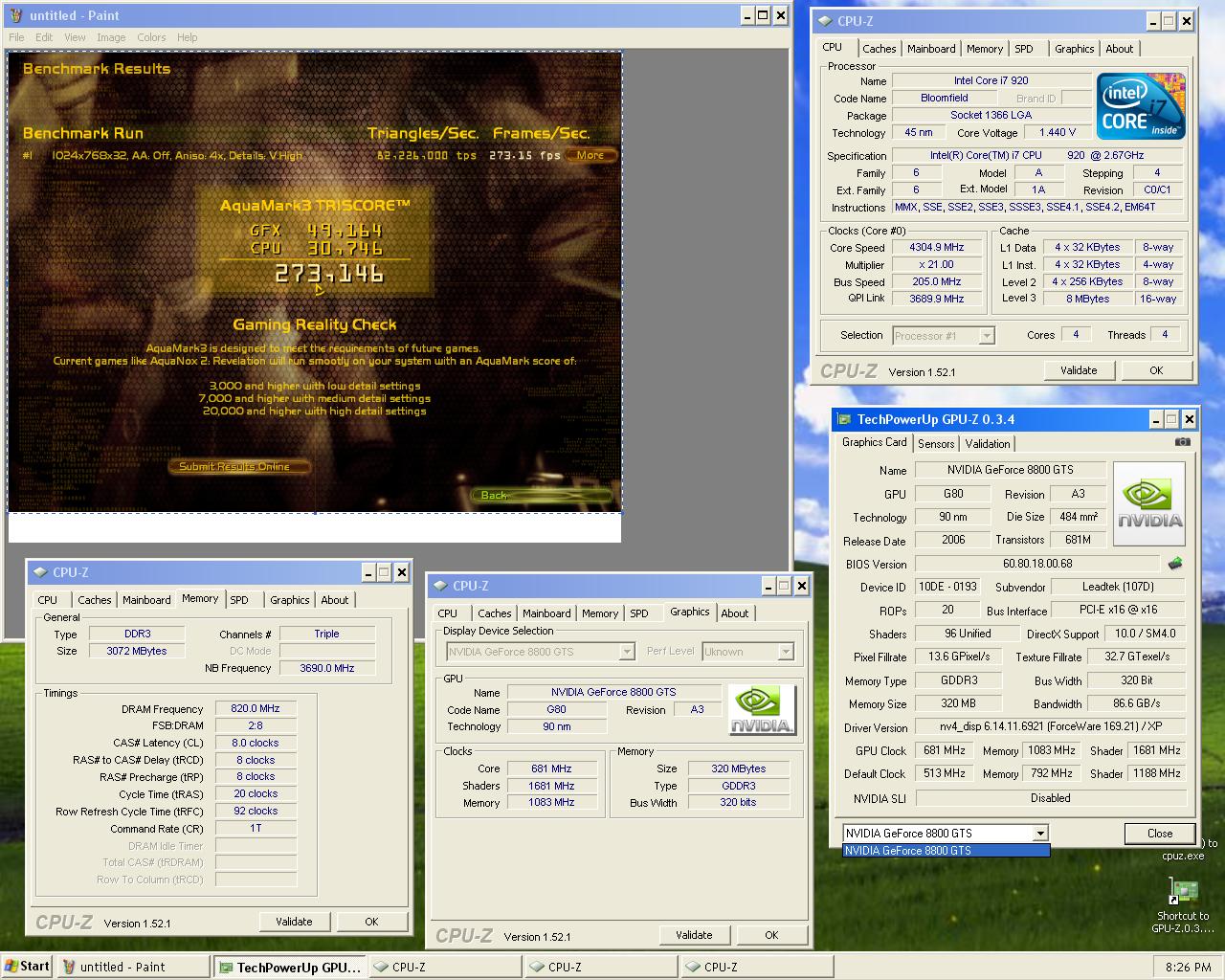Image resolution: width=1225 pixels, height=980 pixels.
Task: Open the Paint View menu
Action: pyautogui.click(x=75, y=37)
